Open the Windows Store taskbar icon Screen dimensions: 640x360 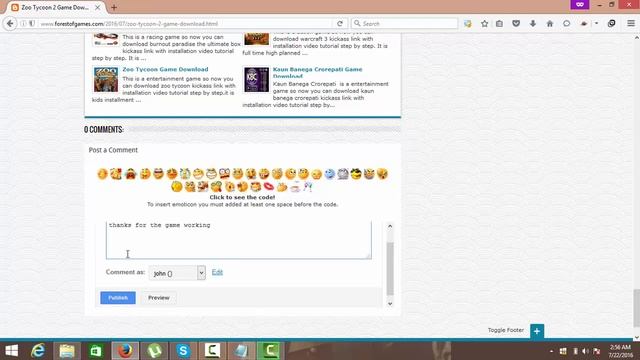(x=96, y=350)
